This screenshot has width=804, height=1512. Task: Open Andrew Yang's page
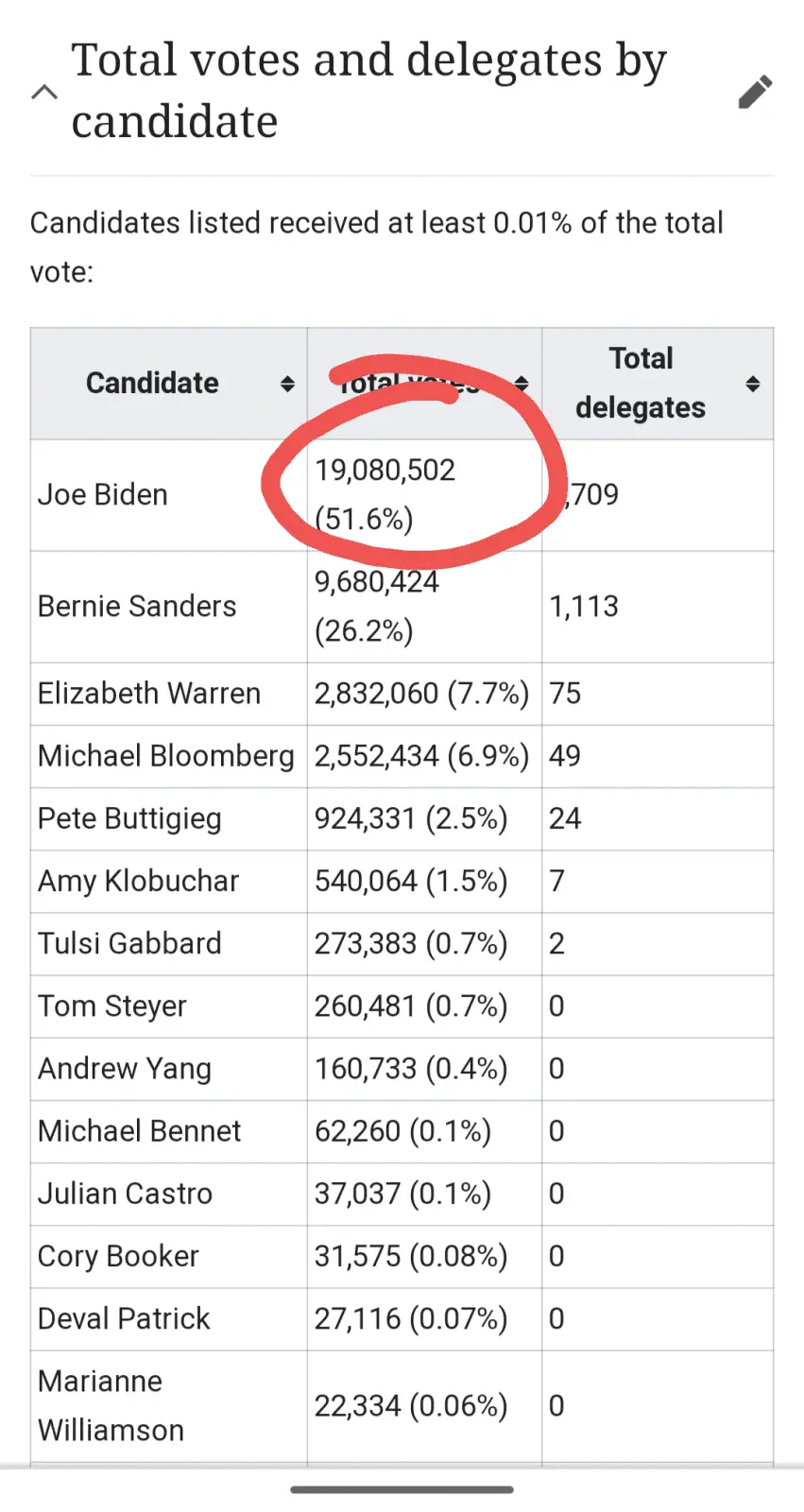click(125, 1068)
